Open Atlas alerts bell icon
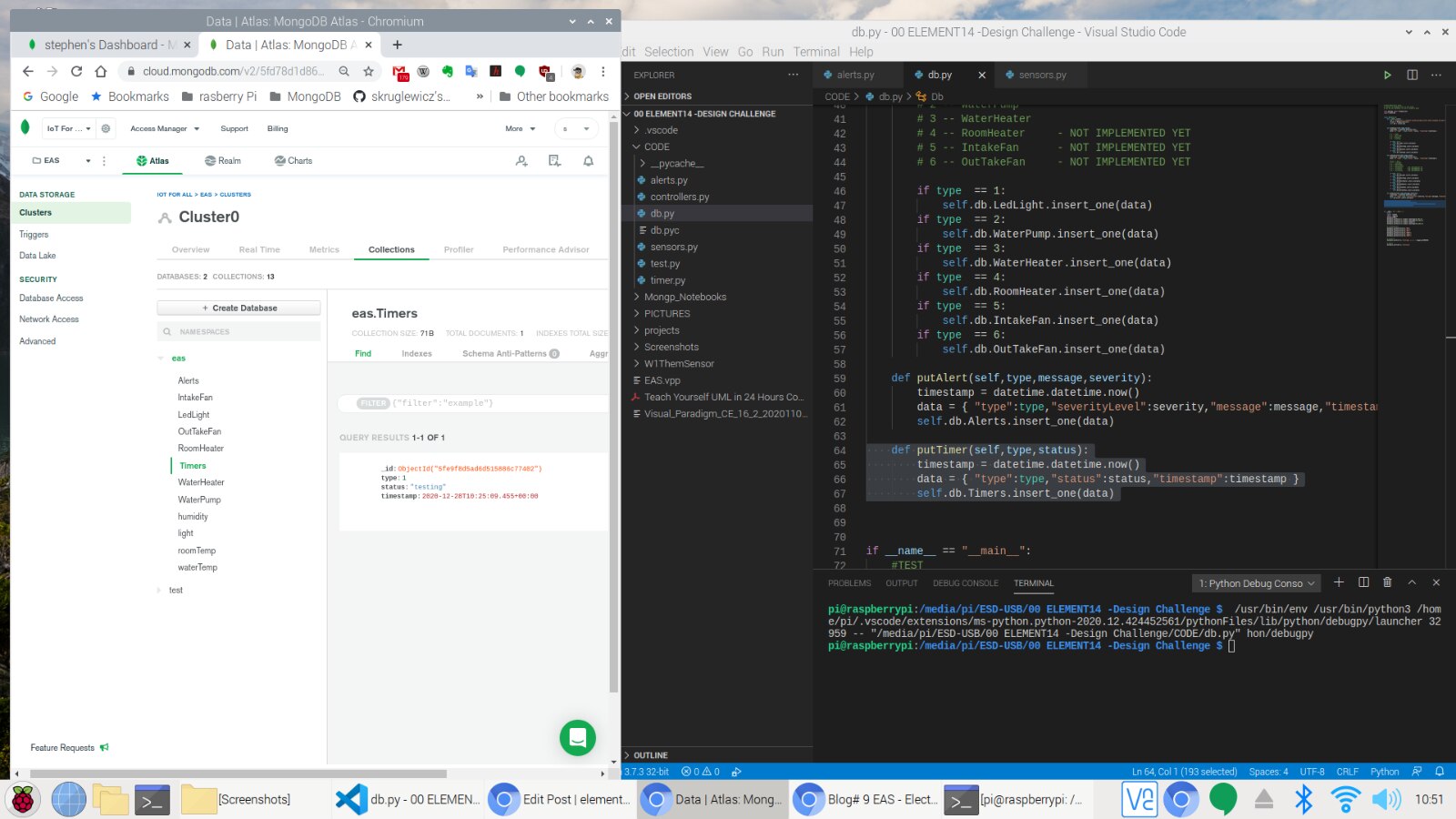The image size is (1456, 819). [x=588, y=161]
